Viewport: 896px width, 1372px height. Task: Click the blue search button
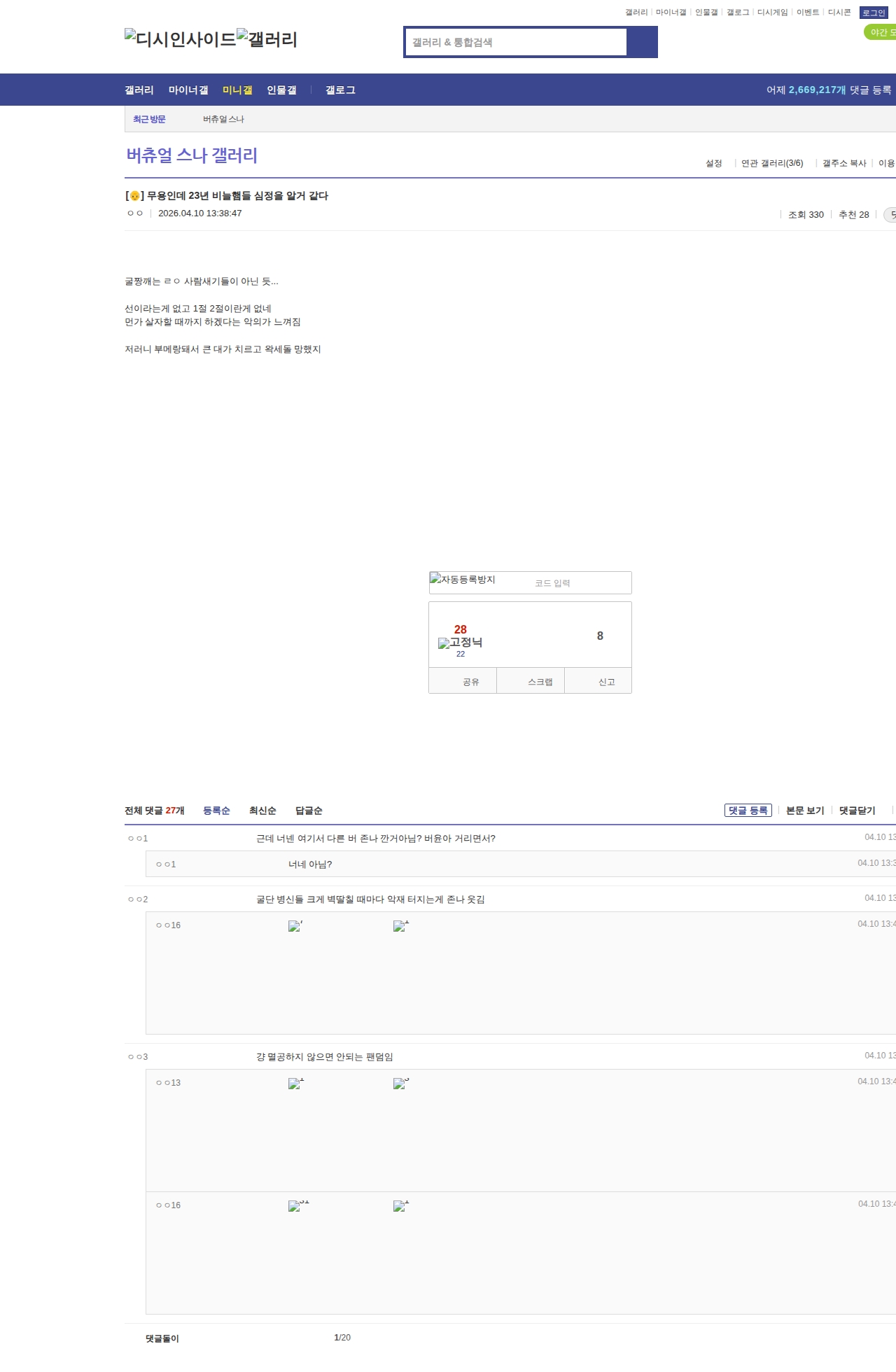pos(642,42)
